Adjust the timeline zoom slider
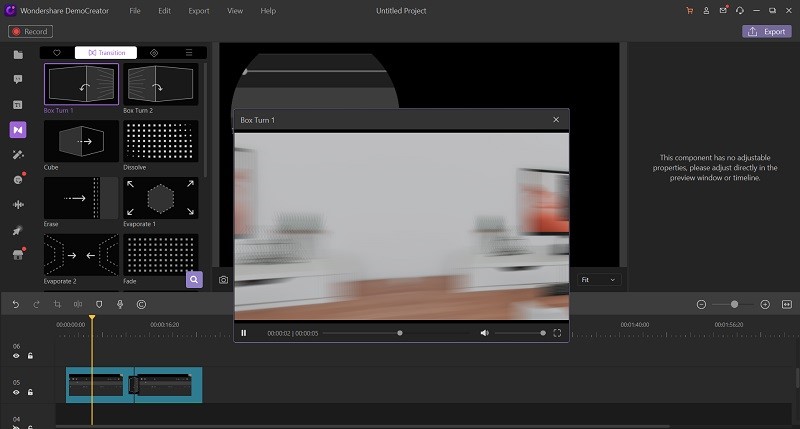 [x=734, y=305]
